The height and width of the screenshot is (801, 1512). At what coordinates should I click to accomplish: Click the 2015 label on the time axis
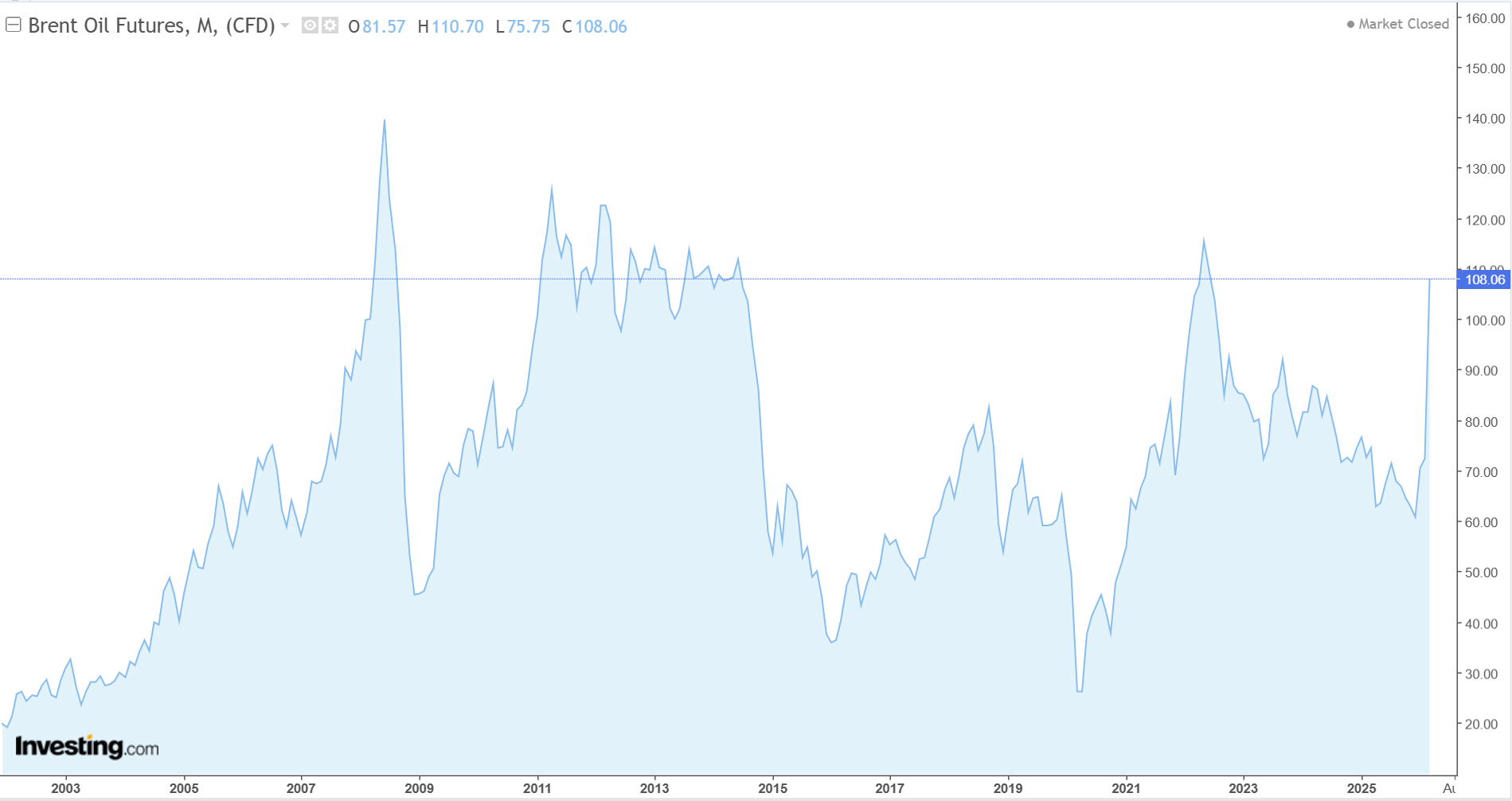click(772, 788)
